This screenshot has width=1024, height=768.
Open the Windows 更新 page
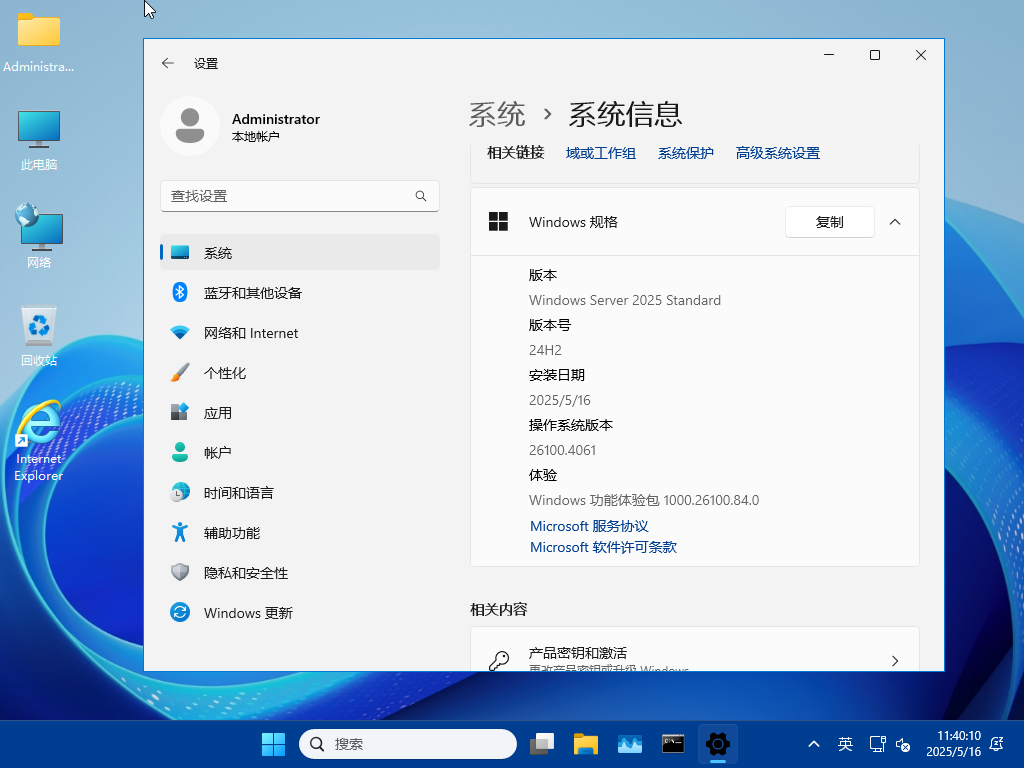coord(300,613)
